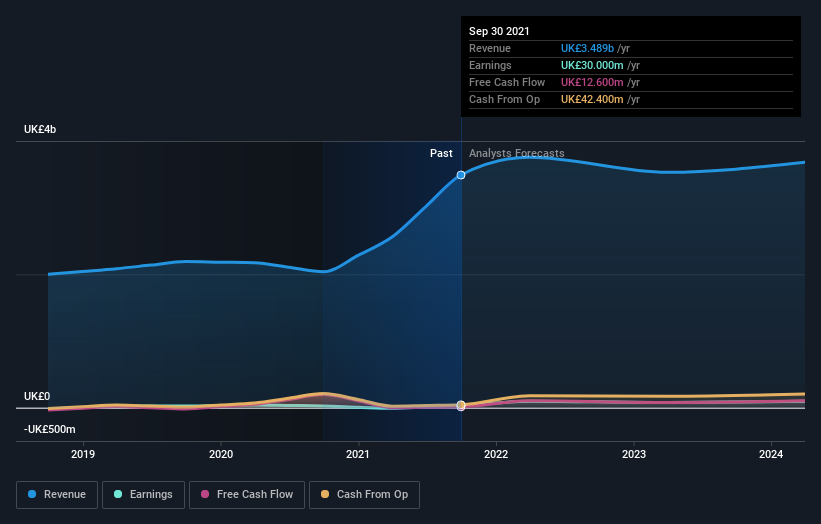Click the Sep 30 2021 tooltip date
Screen dimensions: 821x524
[x=499, y=31]
